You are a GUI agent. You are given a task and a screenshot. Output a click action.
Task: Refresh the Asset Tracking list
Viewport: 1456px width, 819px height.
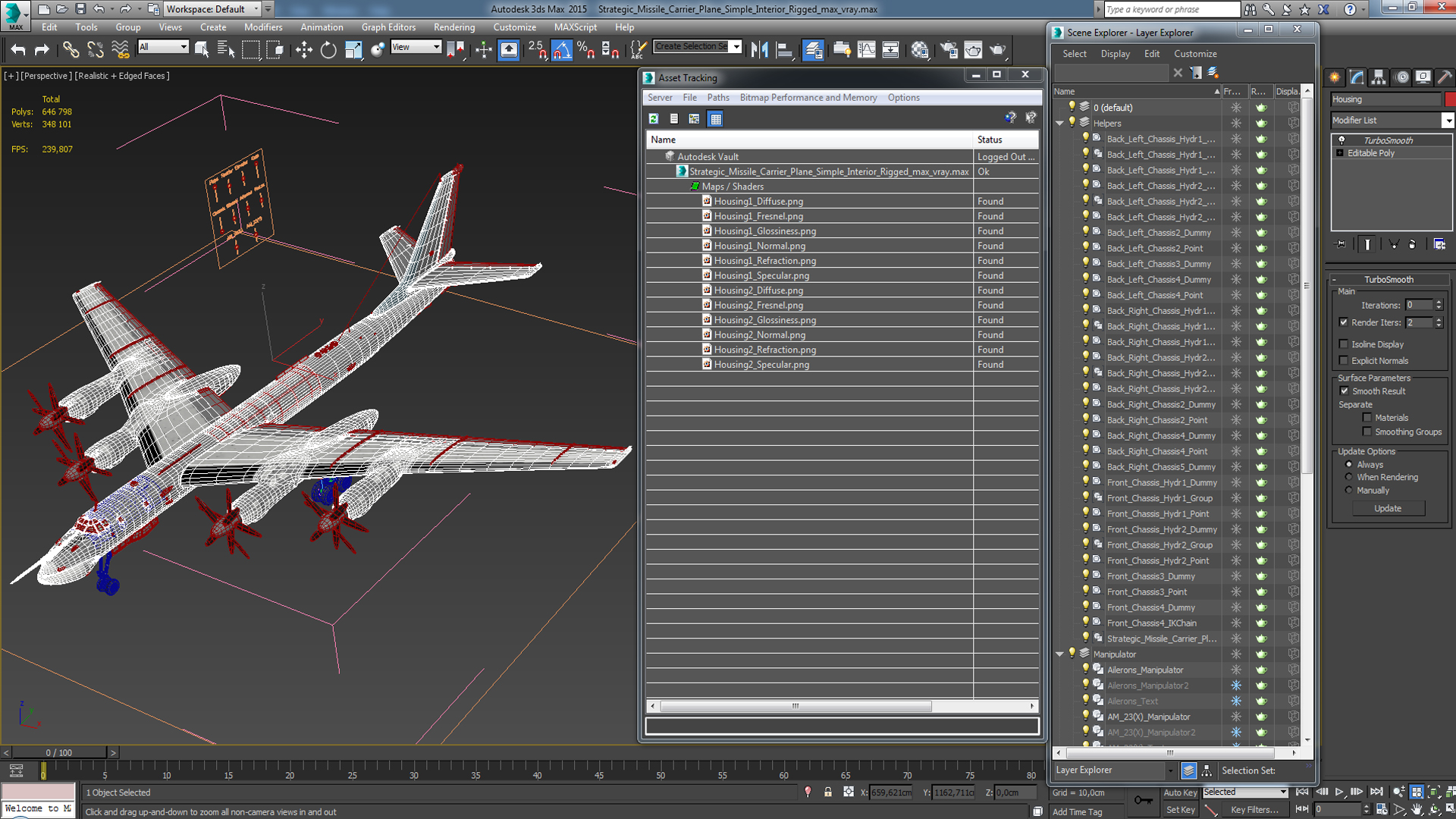click(654, 118)
